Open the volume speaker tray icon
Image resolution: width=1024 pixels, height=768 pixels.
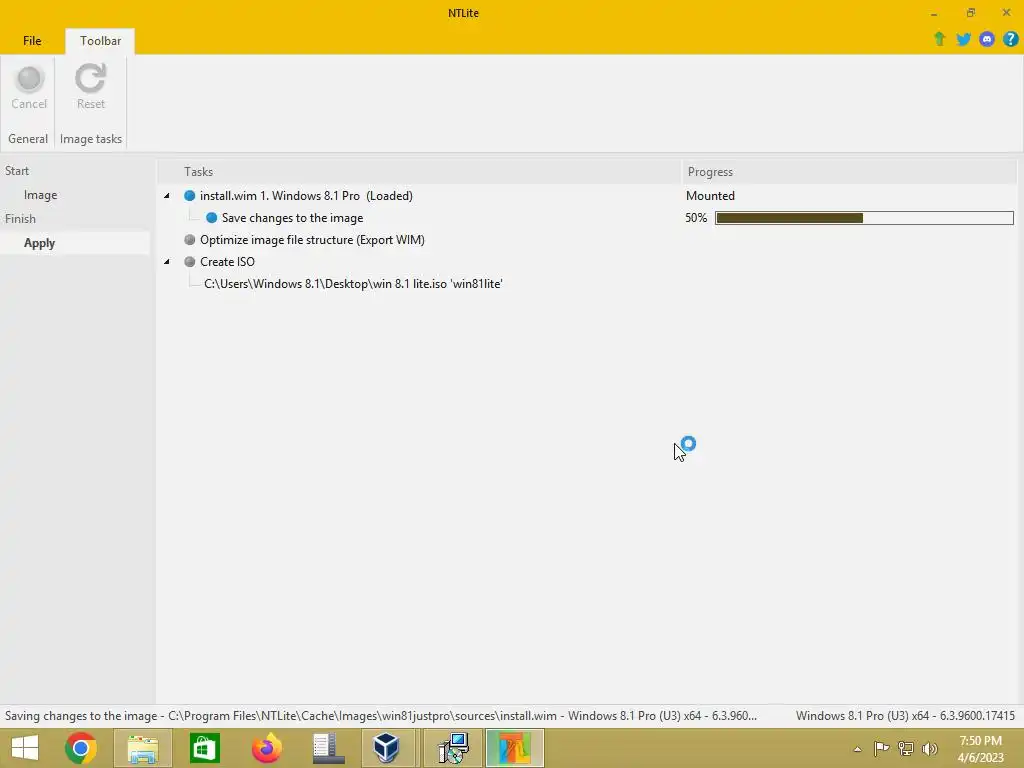click(x=929, y=748)
